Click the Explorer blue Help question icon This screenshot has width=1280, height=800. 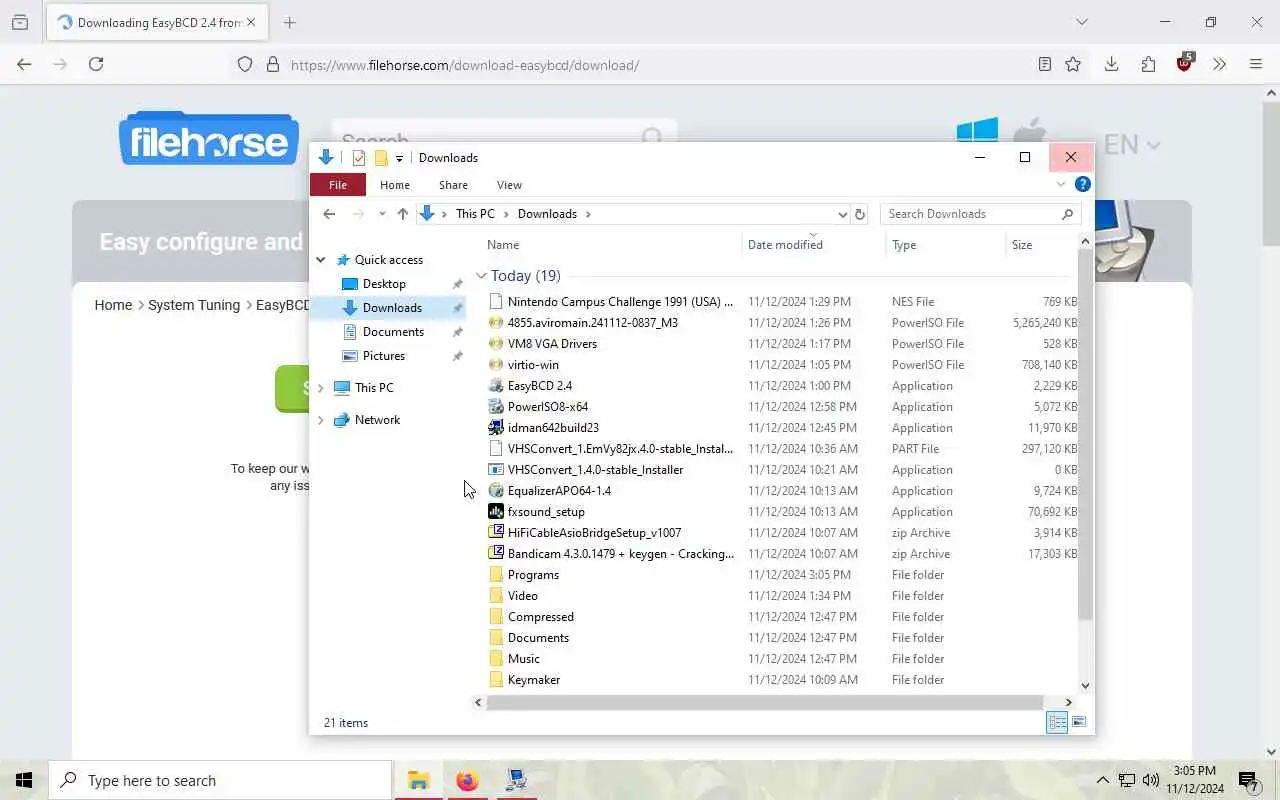click(x=1082, y=185)
